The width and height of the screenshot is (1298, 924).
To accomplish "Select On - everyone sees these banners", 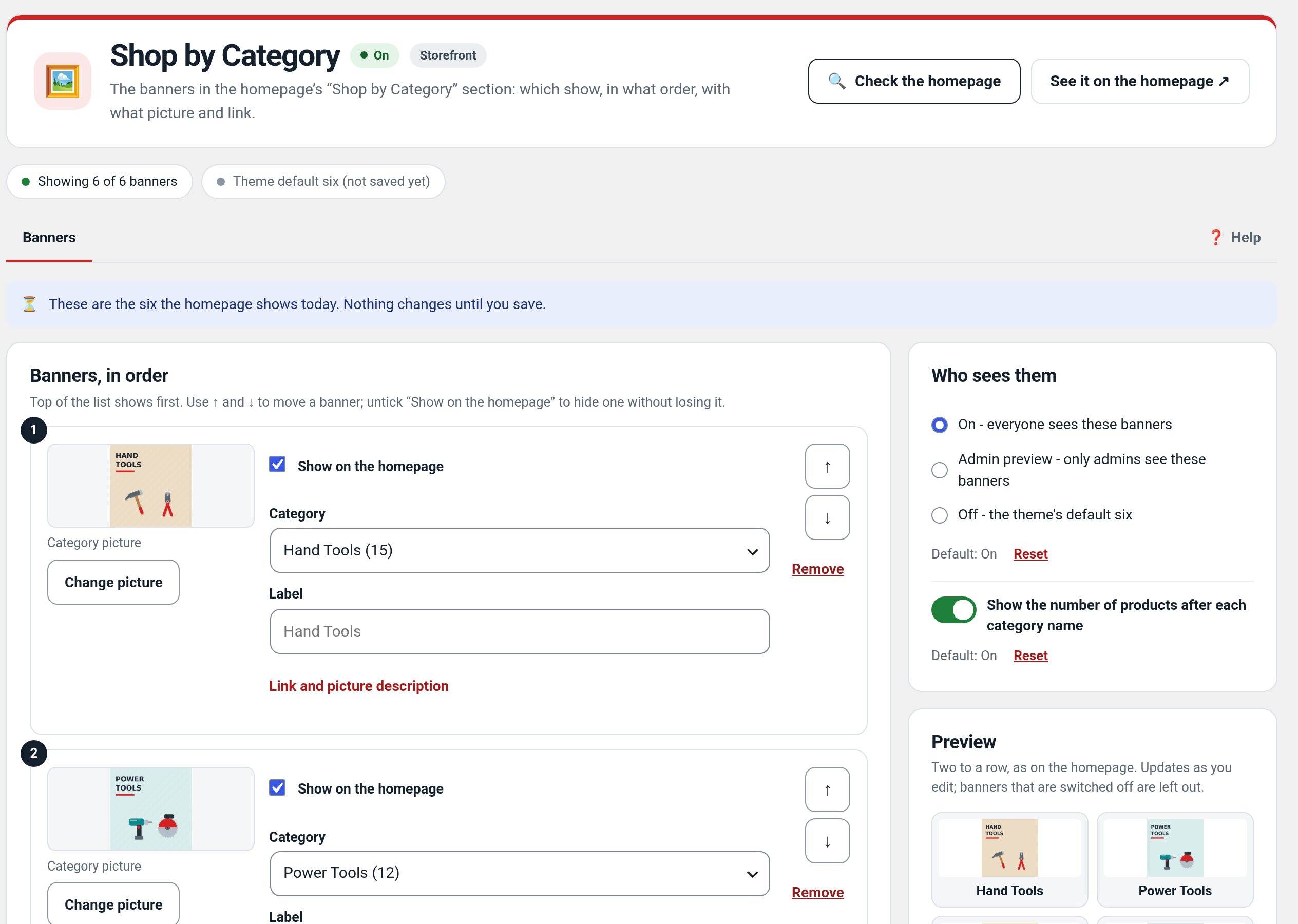I will tap(940, 425).
